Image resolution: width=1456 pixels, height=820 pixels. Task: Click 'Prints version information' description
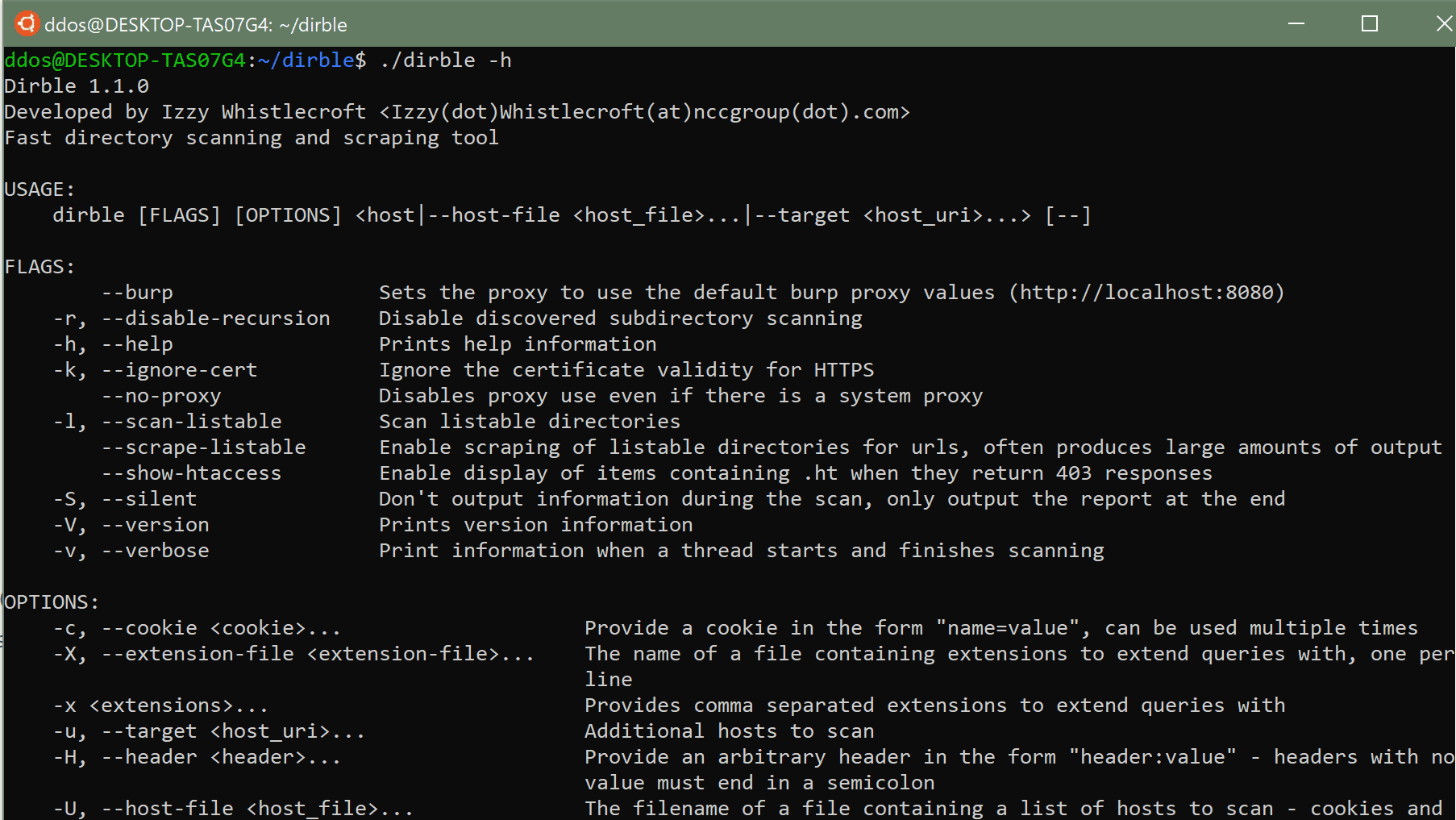536,525
